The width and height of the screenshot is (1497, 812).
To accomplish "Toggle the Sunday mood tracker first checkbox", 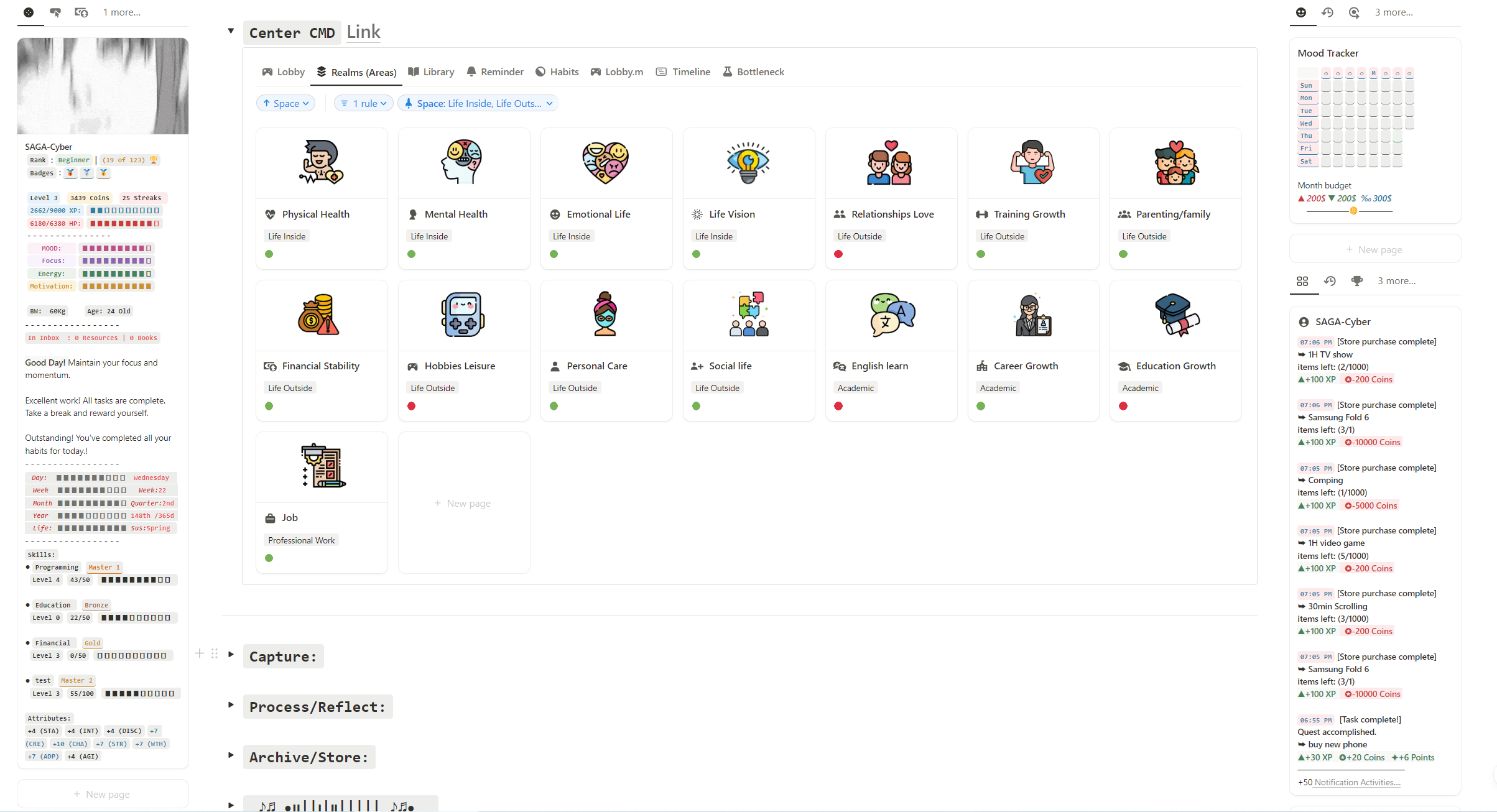I will pos(1326,86).
